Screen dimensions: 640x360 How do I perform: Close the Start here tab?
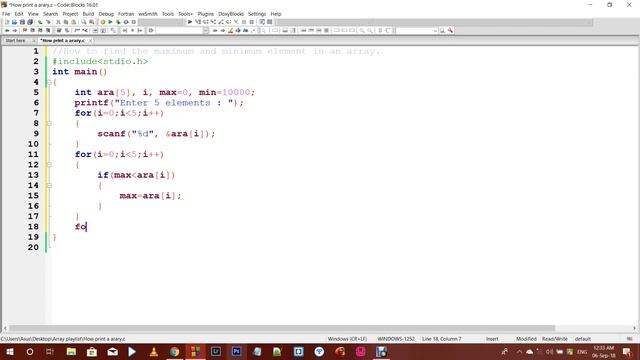[34, 40]
